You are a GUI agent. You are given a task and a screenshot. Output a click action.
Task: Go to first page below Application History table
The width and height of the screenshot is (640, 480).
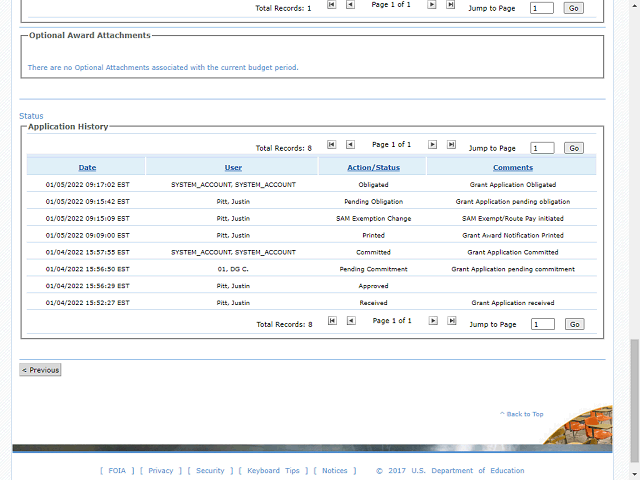pyautogui.click(x=333, y=321)
